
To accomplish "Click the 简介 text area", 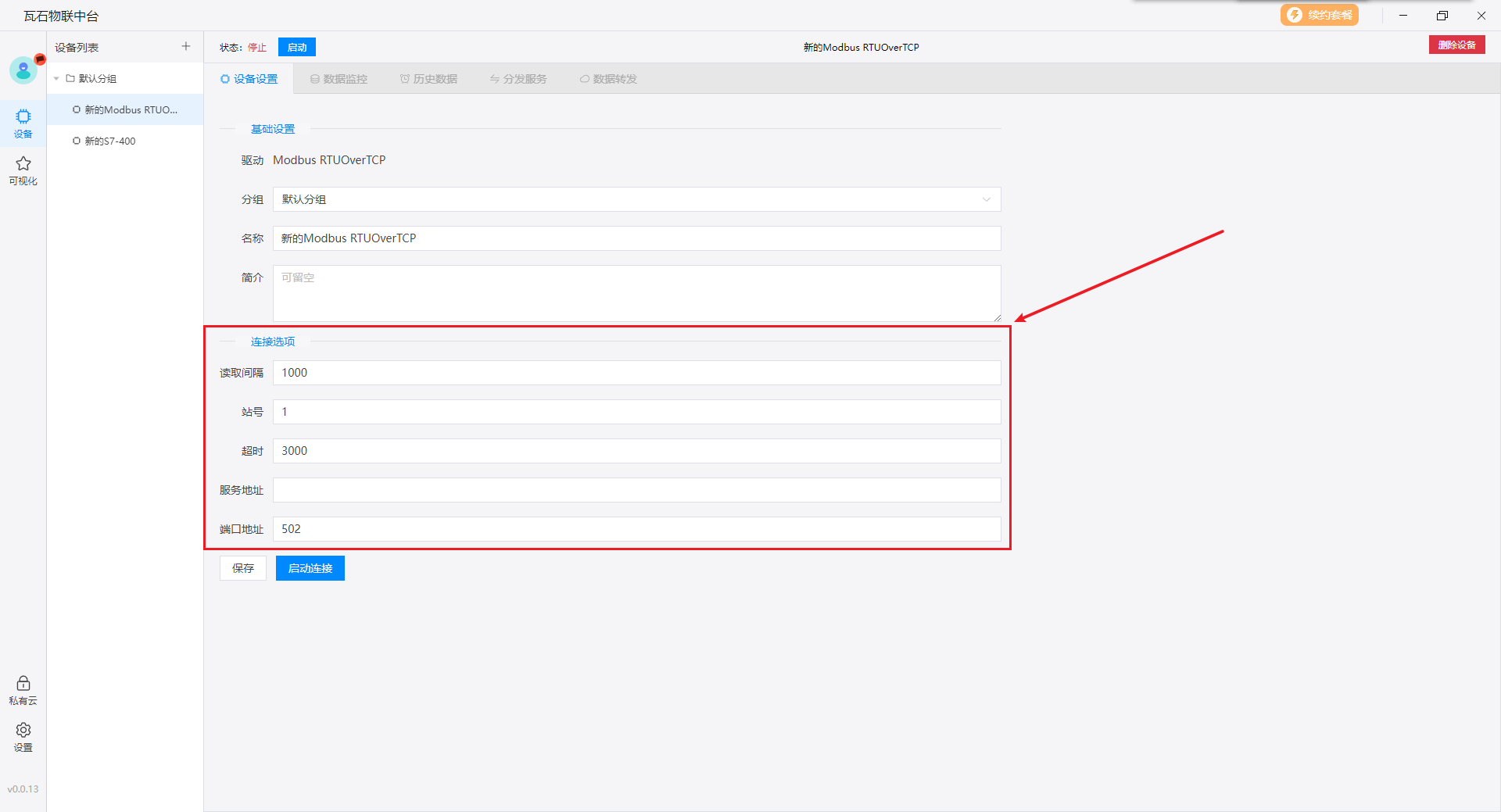I will tap(636, 293).
